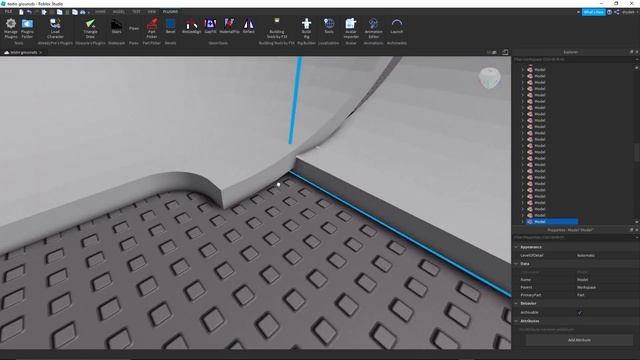Screen dimensions: 640x360
Task: Open the Build Rig plugin
Action: click(307, 29)
